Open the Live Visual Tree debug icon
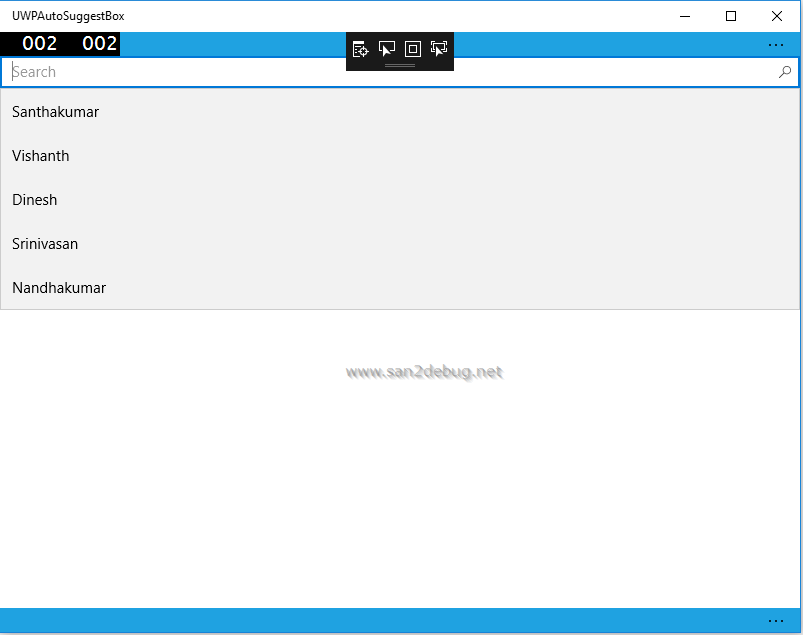This screenshot has width=803, height=635. tap(361, 49)
